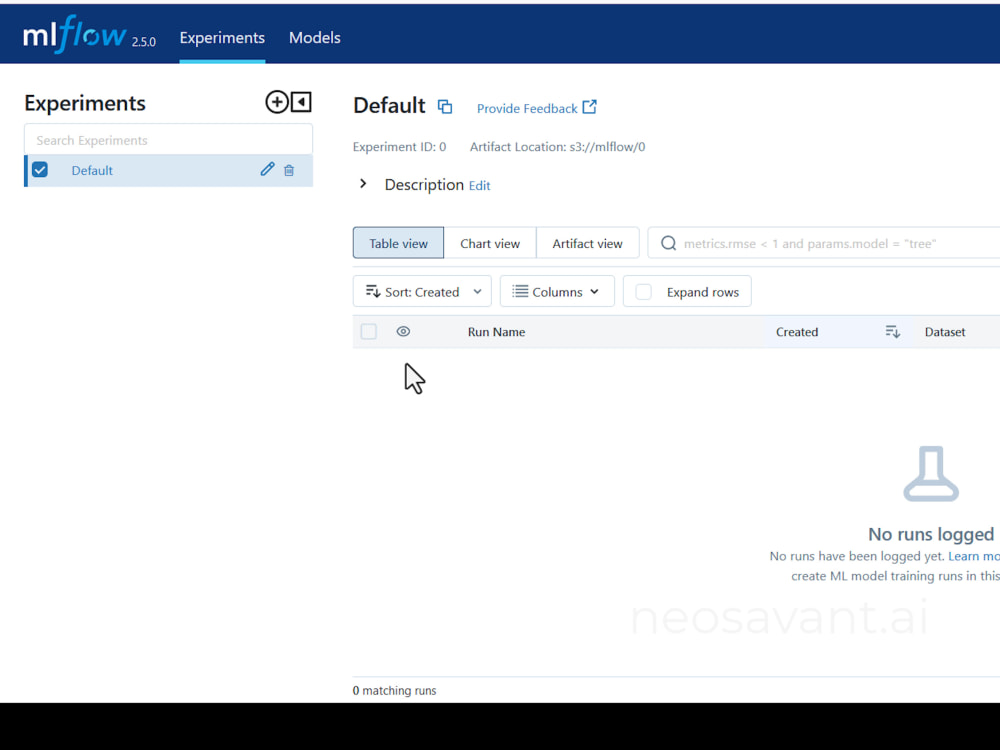Create a new experiment with plus icon
This screenshot has height=750, width=1000.
click(277, 102)
